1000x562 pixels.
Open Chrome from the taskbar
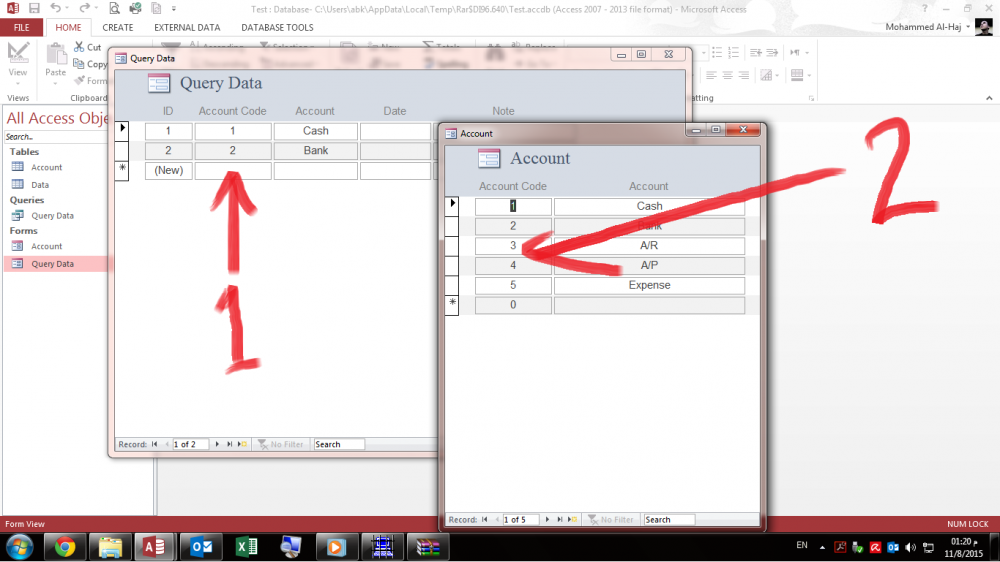64,547
